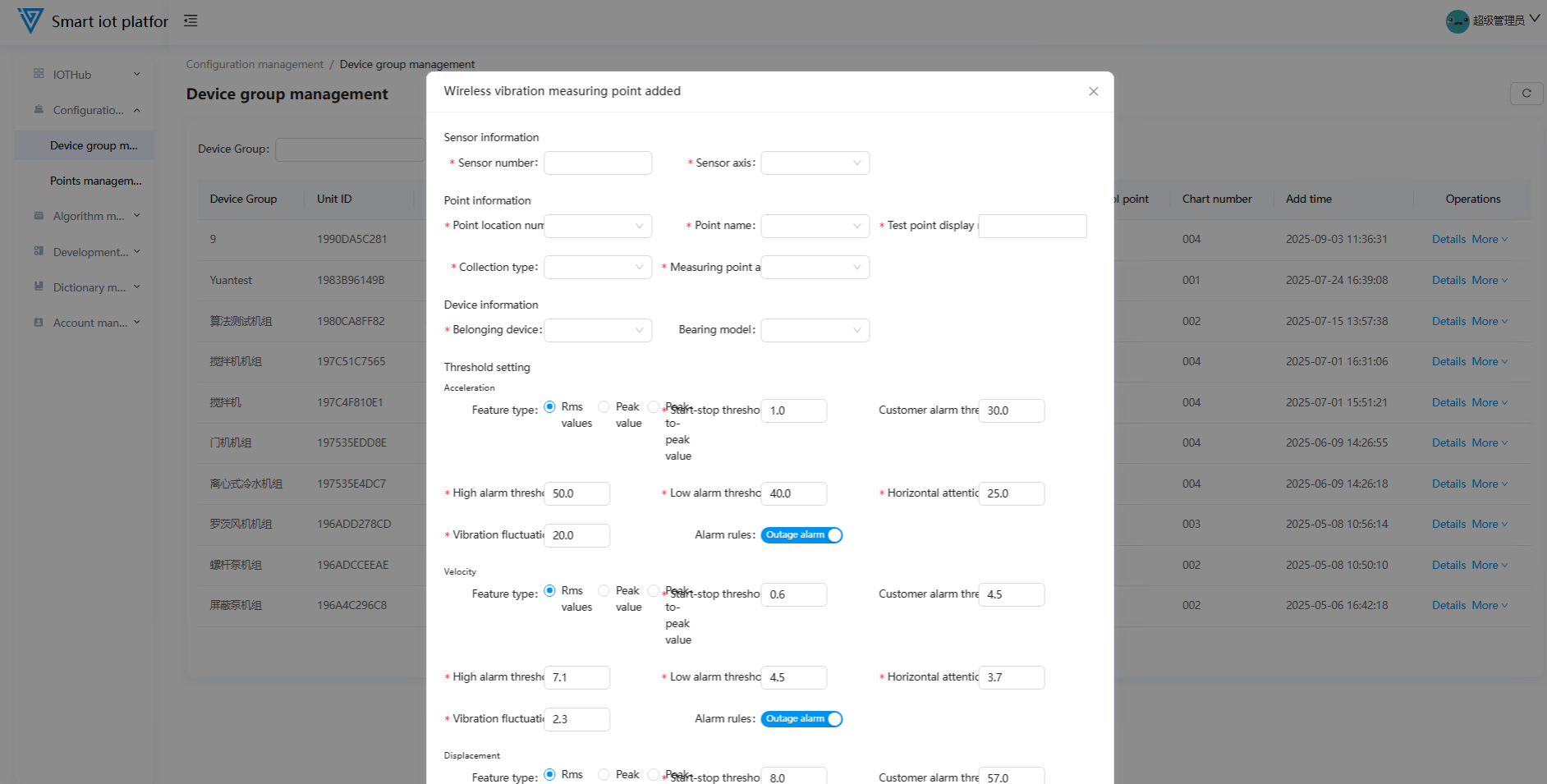
Task: Click the Algorithm management sidebar icon
Action: [39, 216]
